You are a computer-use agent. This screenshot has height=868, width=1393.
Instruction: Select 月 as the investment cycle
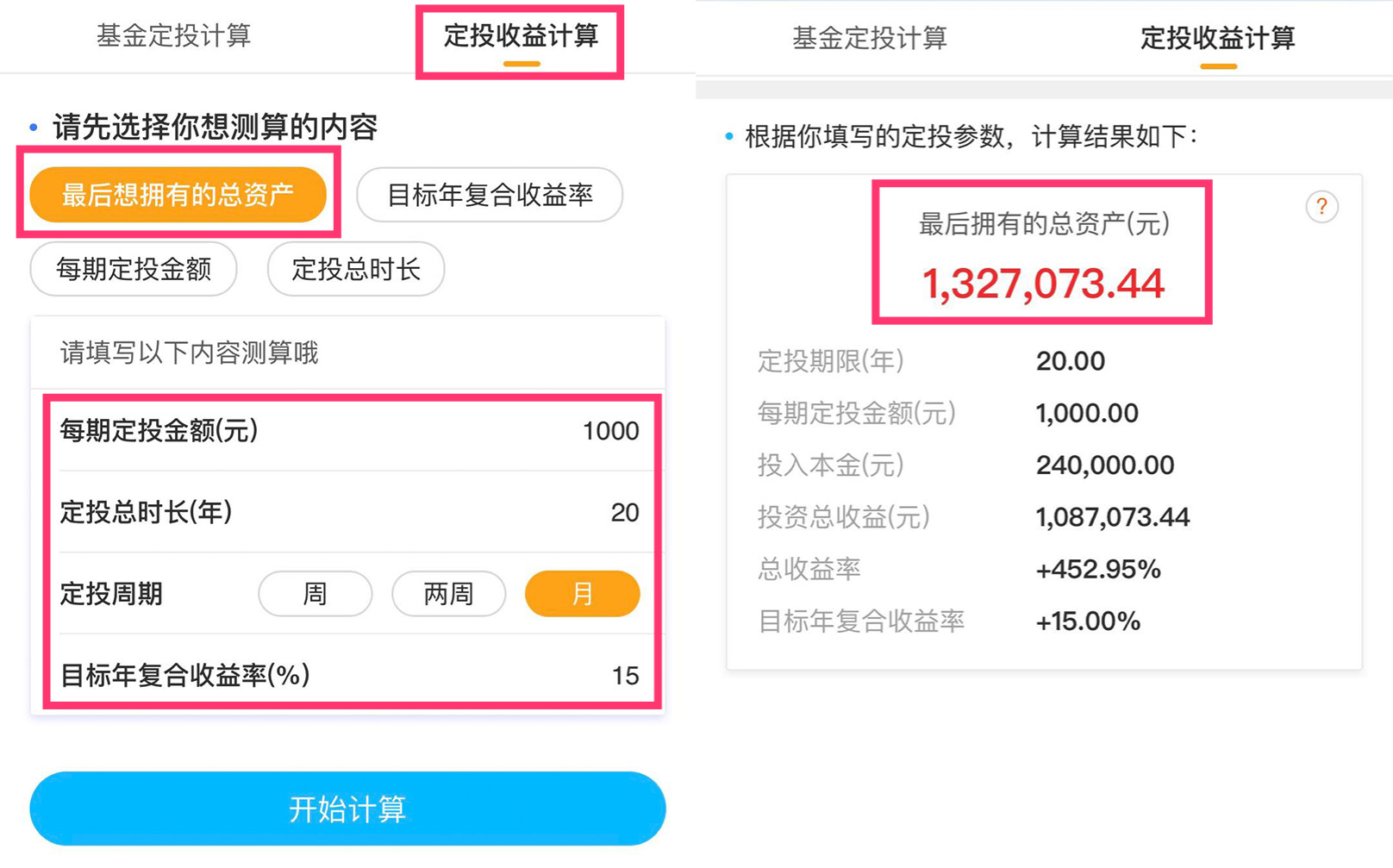click(582, 593)
